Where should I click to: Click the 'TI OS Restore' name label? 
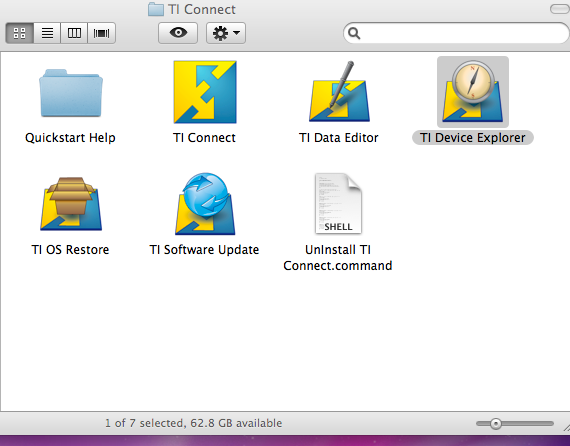coord(70,250)
